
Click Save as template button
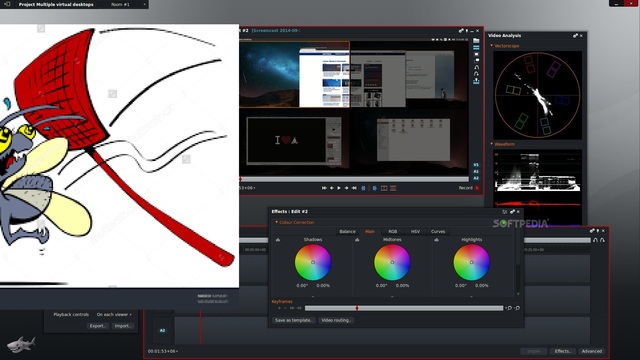pos(293,320)
